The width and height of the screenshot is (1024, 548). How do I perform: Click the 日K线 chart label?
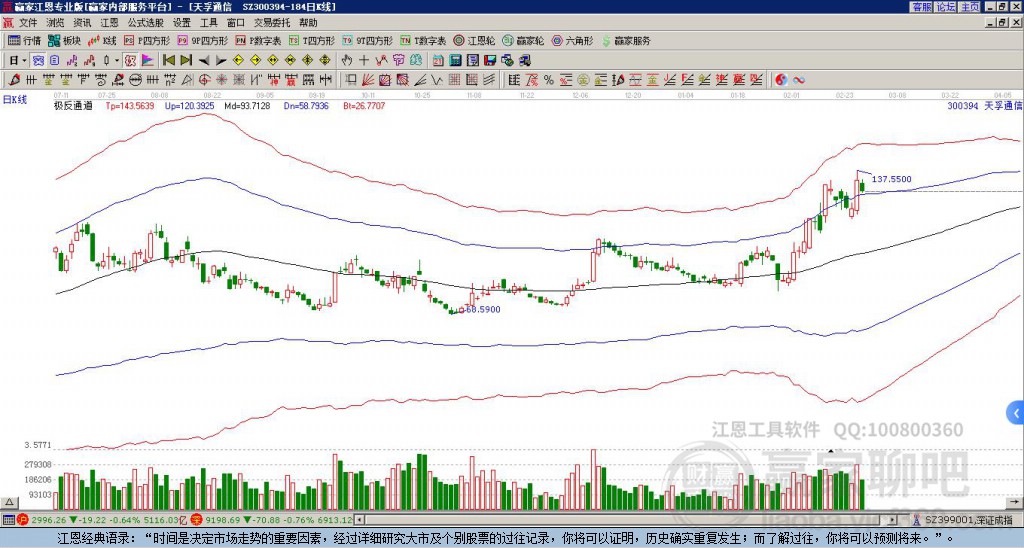click(x=15, y=99)
